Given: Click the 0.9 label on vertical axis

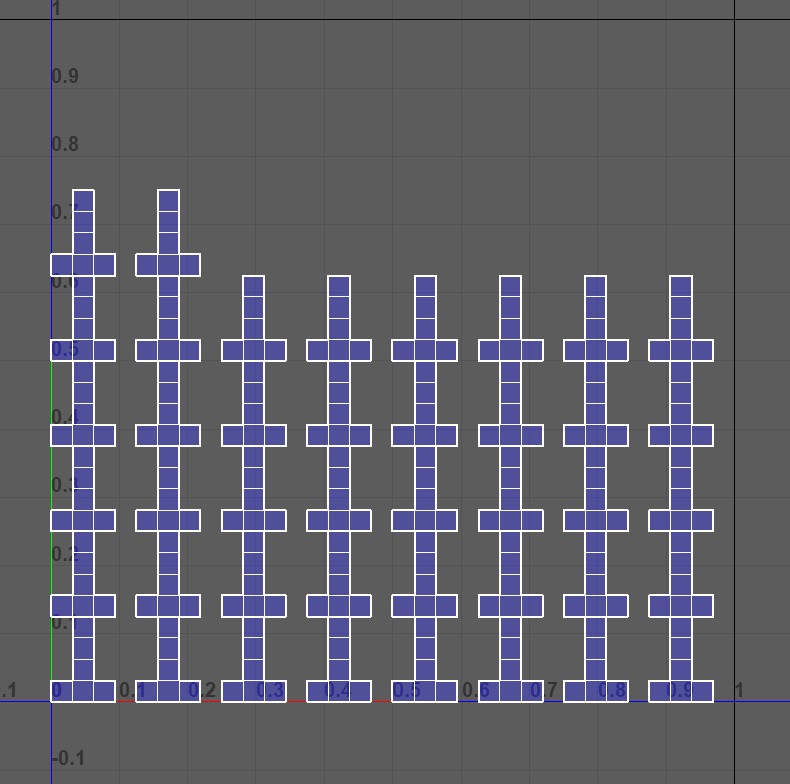Looking at the screenshot, I should (65, 77).
